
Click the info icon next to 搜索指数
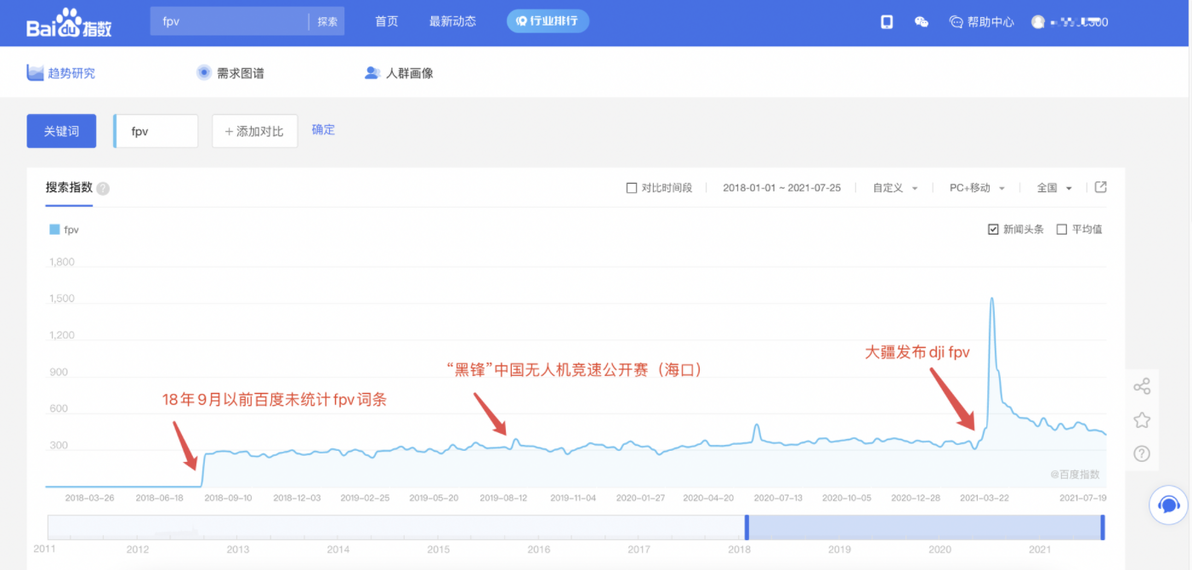(103, 188)
